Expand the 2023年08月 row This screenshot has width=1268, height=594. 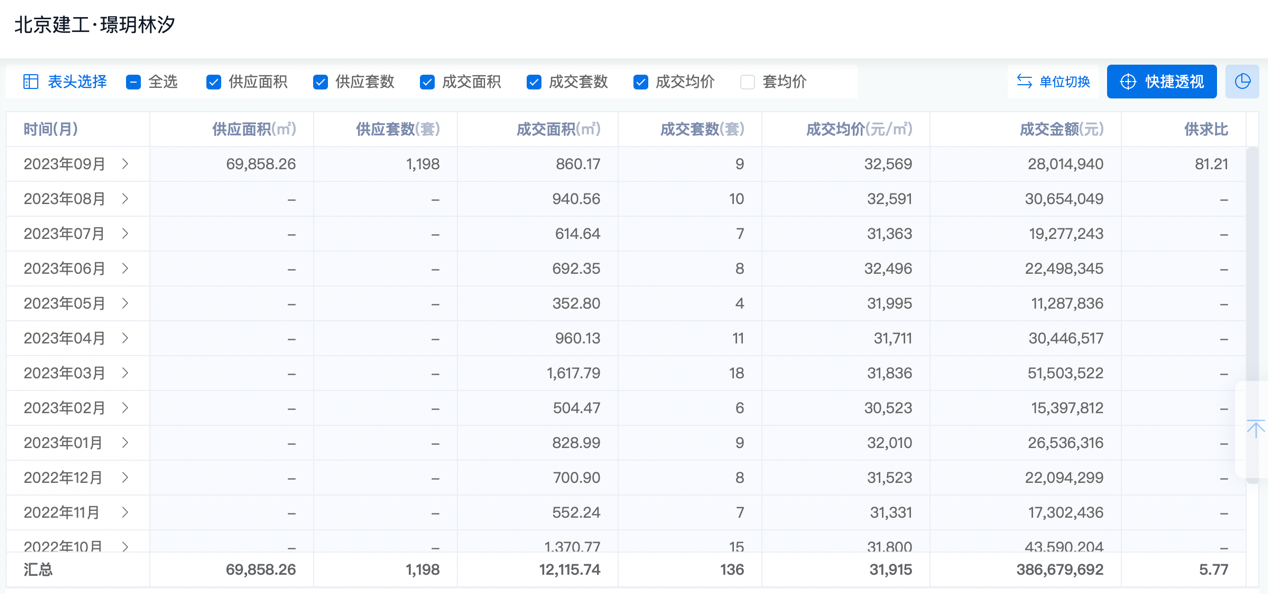coord(125,199)
